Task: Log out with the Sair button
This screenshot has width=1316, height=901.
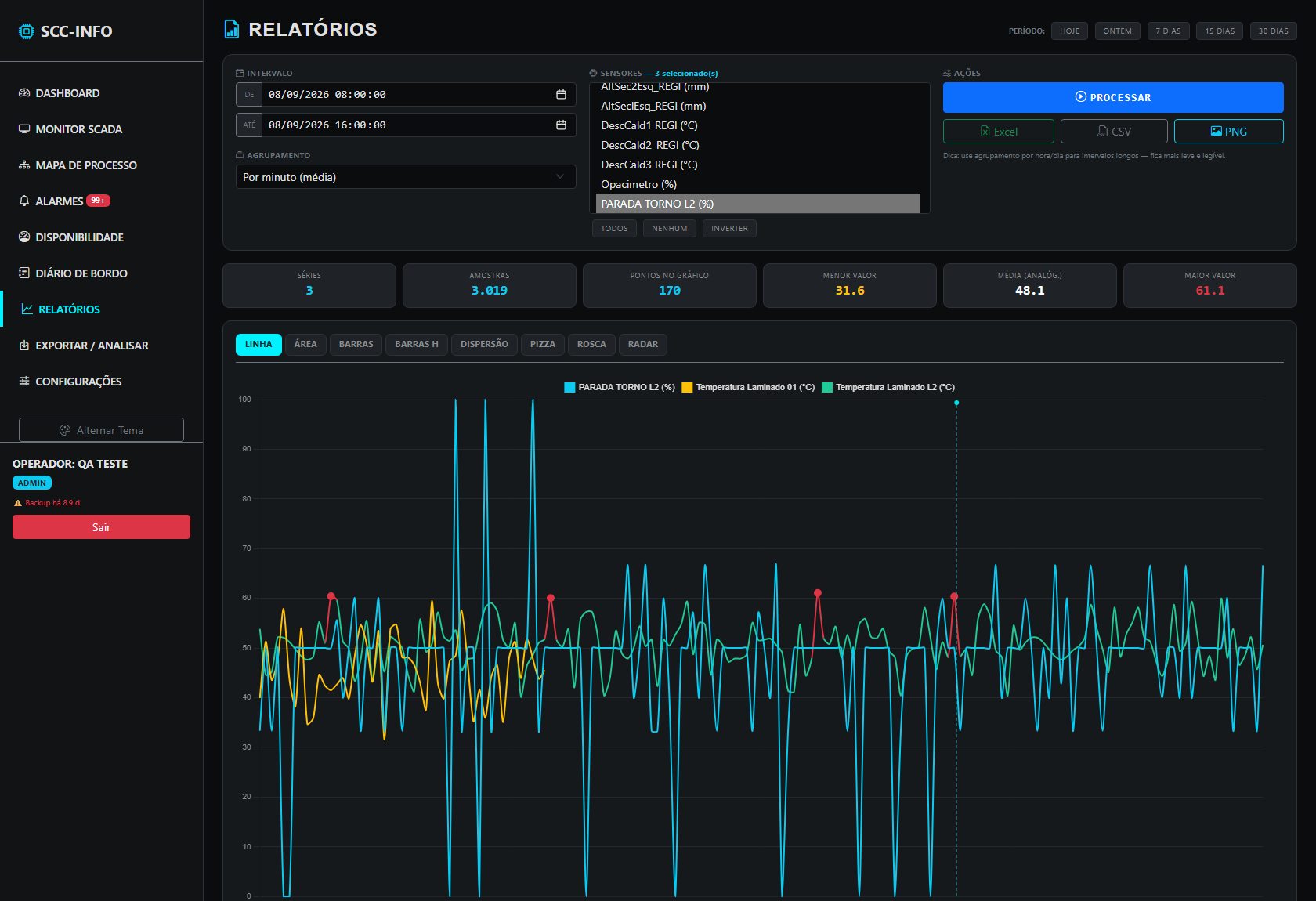Action: click(101, 527)
